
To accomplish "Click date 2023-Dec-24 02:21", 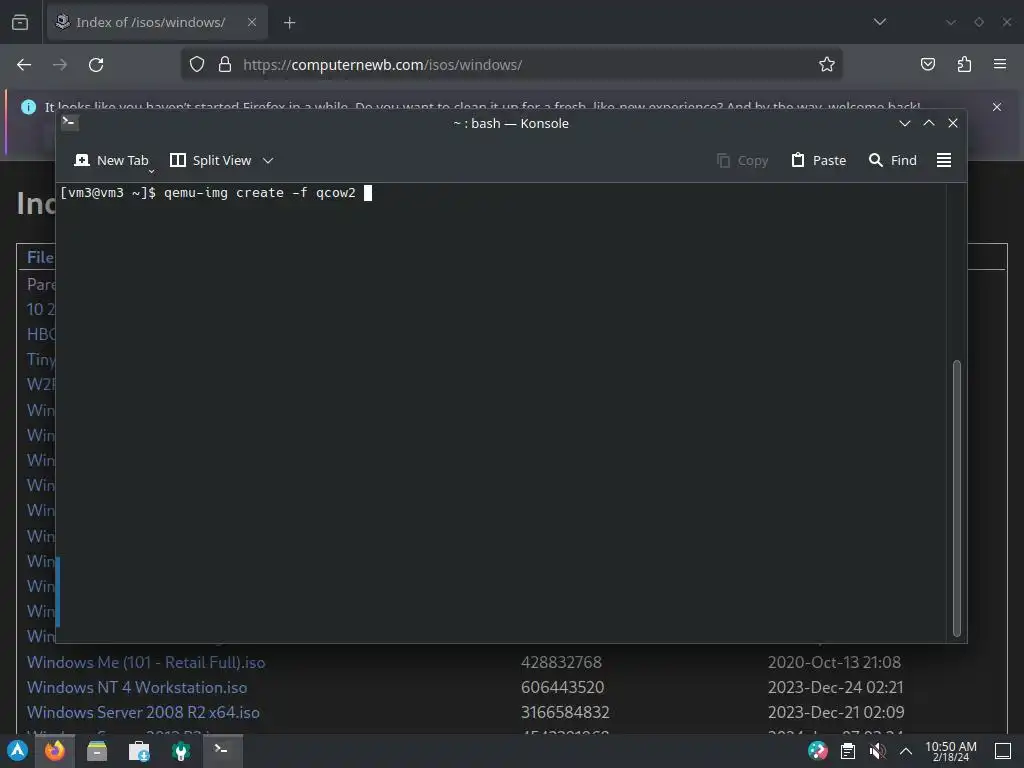I will tap(835, 687).
